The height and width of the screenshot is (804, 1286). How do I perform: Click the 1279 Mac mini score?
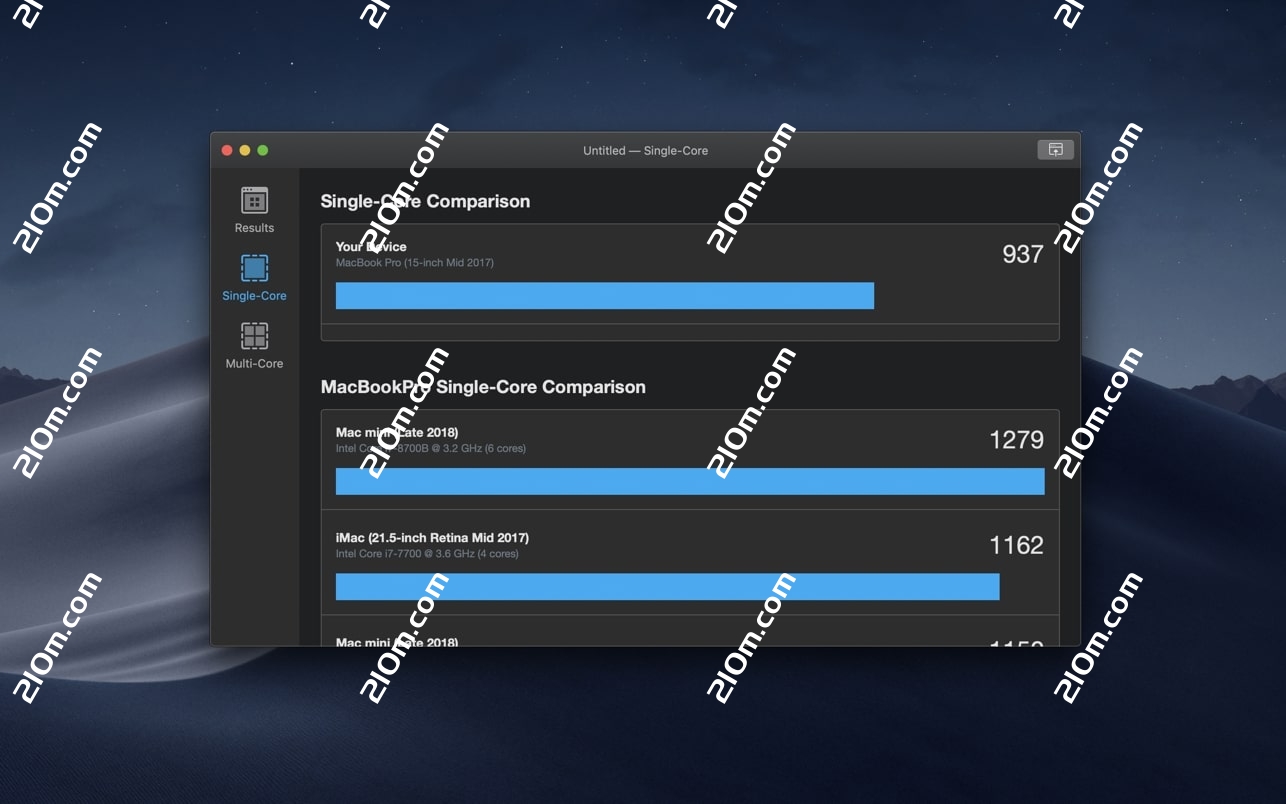click(x=1016, y=440)
